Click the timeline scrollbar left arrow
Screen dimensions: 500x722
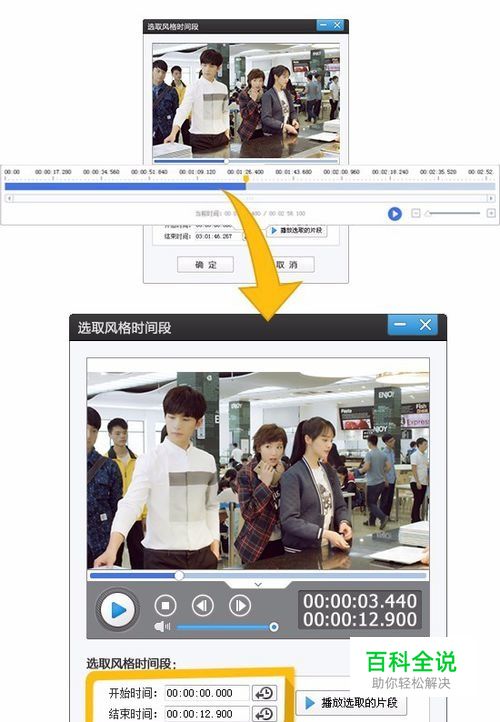tap(9, 198)
